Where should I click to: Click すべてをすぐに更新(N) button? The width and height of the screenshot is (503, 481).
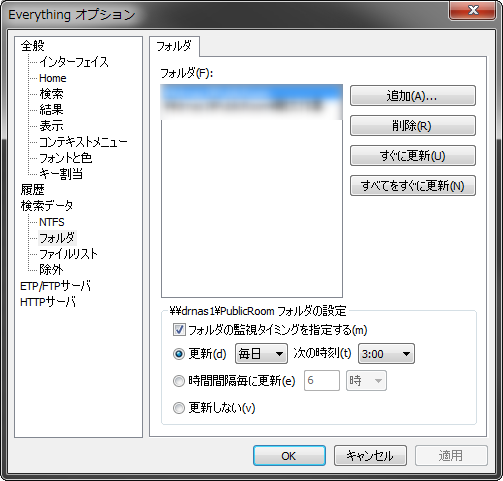[413, 186]
